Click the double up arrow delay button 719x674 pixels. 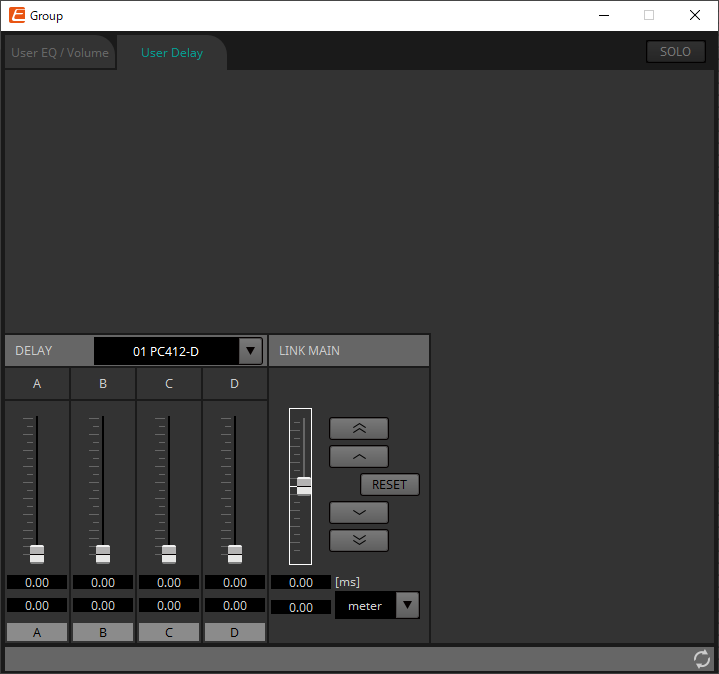click(x=358, y=429)
